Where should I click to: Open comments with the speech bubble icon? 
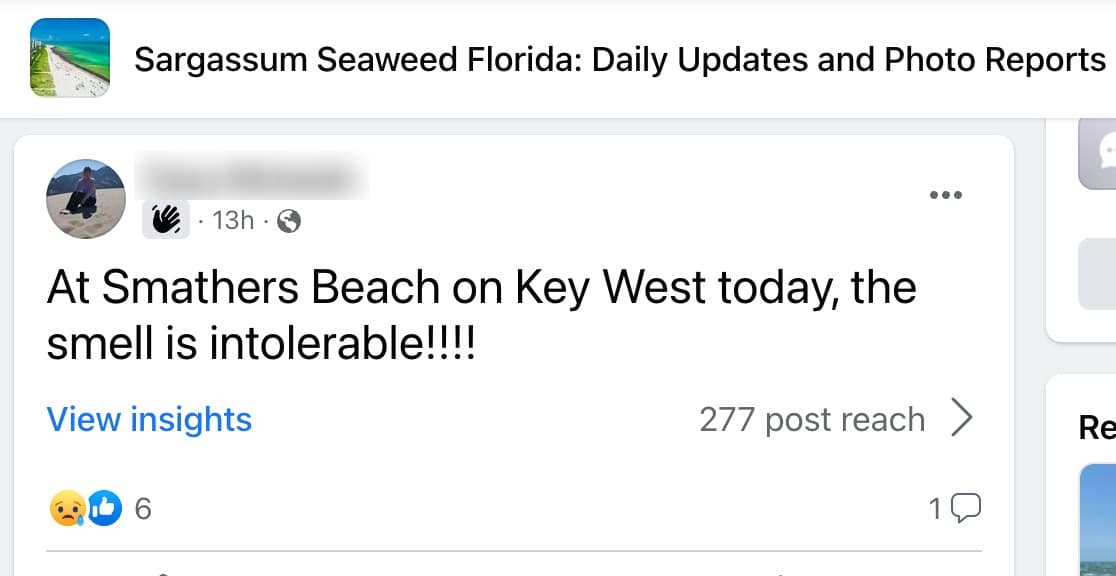click(965, 509)
